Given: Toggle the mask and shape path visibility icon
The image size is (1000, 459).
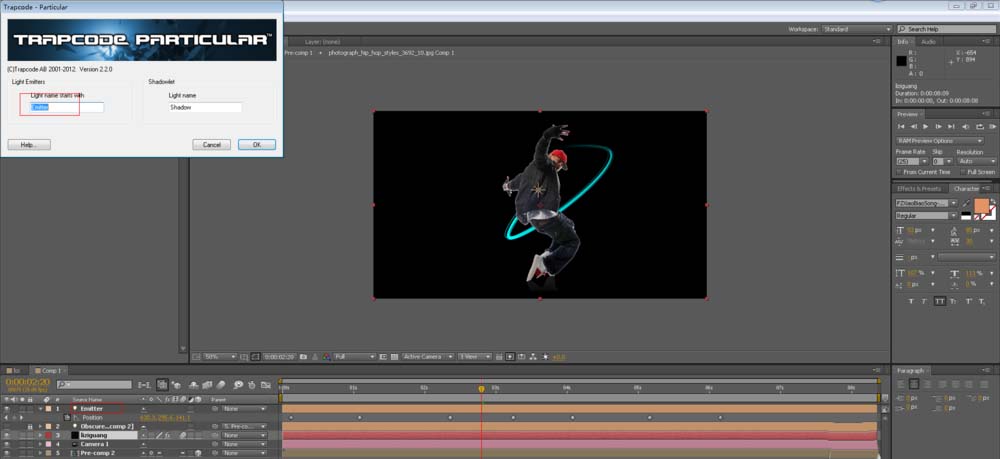Looking at the screenshot, I should [x=255, y=357].
